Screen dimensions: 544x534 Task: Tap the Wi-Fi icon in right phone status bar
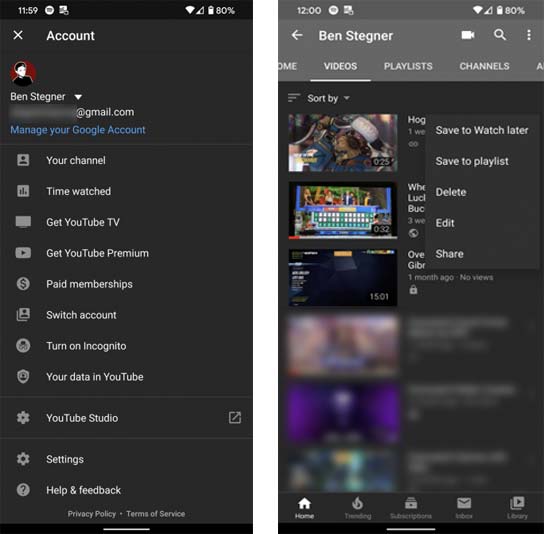[x=478, y=10]
